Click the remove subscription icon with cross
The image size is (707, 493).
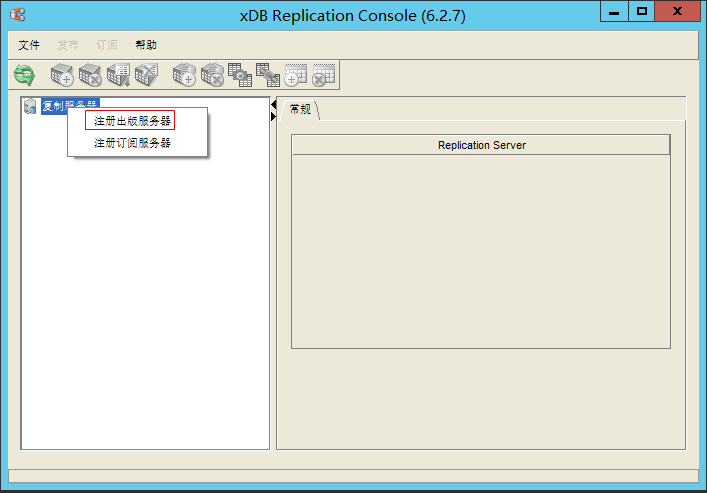point(212,75)
